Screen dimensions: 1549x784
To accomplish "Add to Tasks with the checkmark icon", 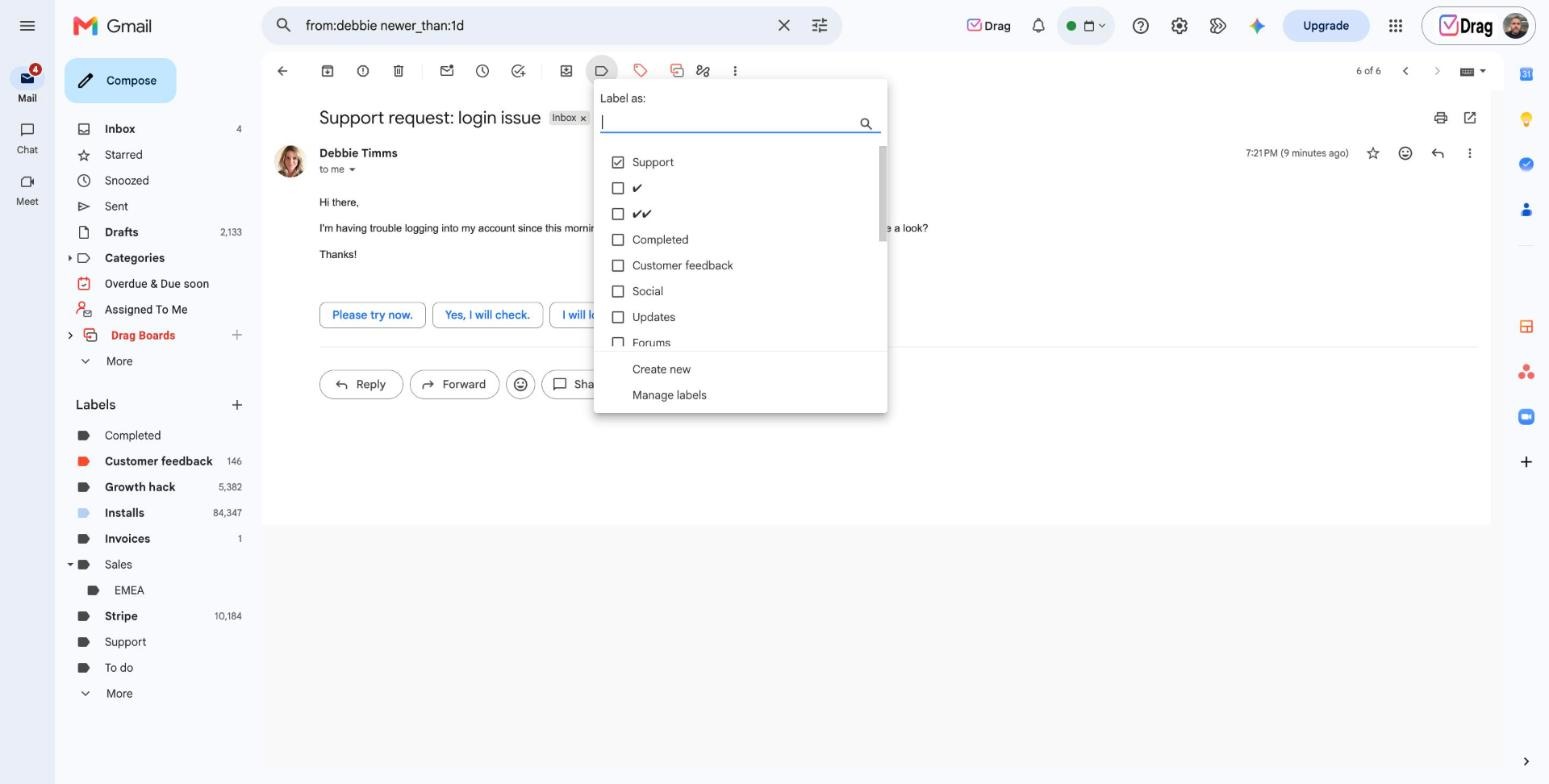I will (x=518, y=71).
